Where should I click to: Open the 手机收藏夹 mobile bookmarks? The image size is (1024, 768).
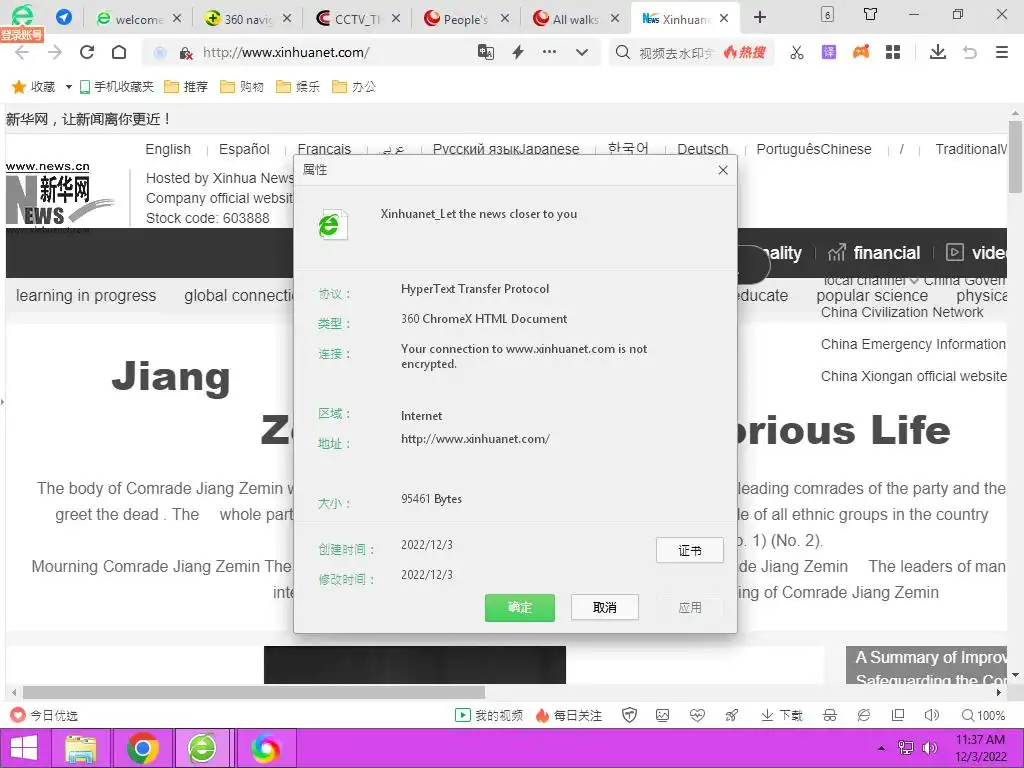click(x=116, y=87)
